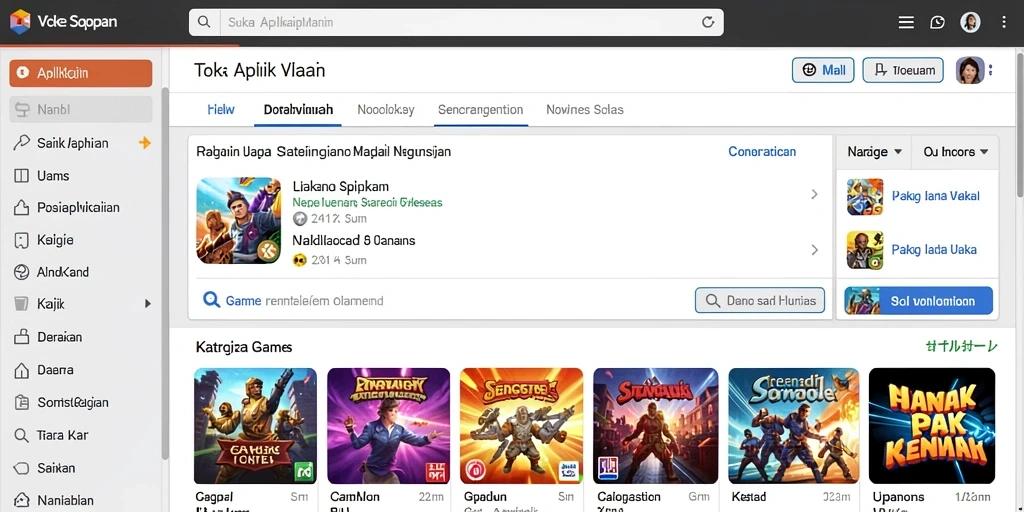Click the Conoratican link
The height and width of the screenshot is (512, 1024).
click(761, 152)
